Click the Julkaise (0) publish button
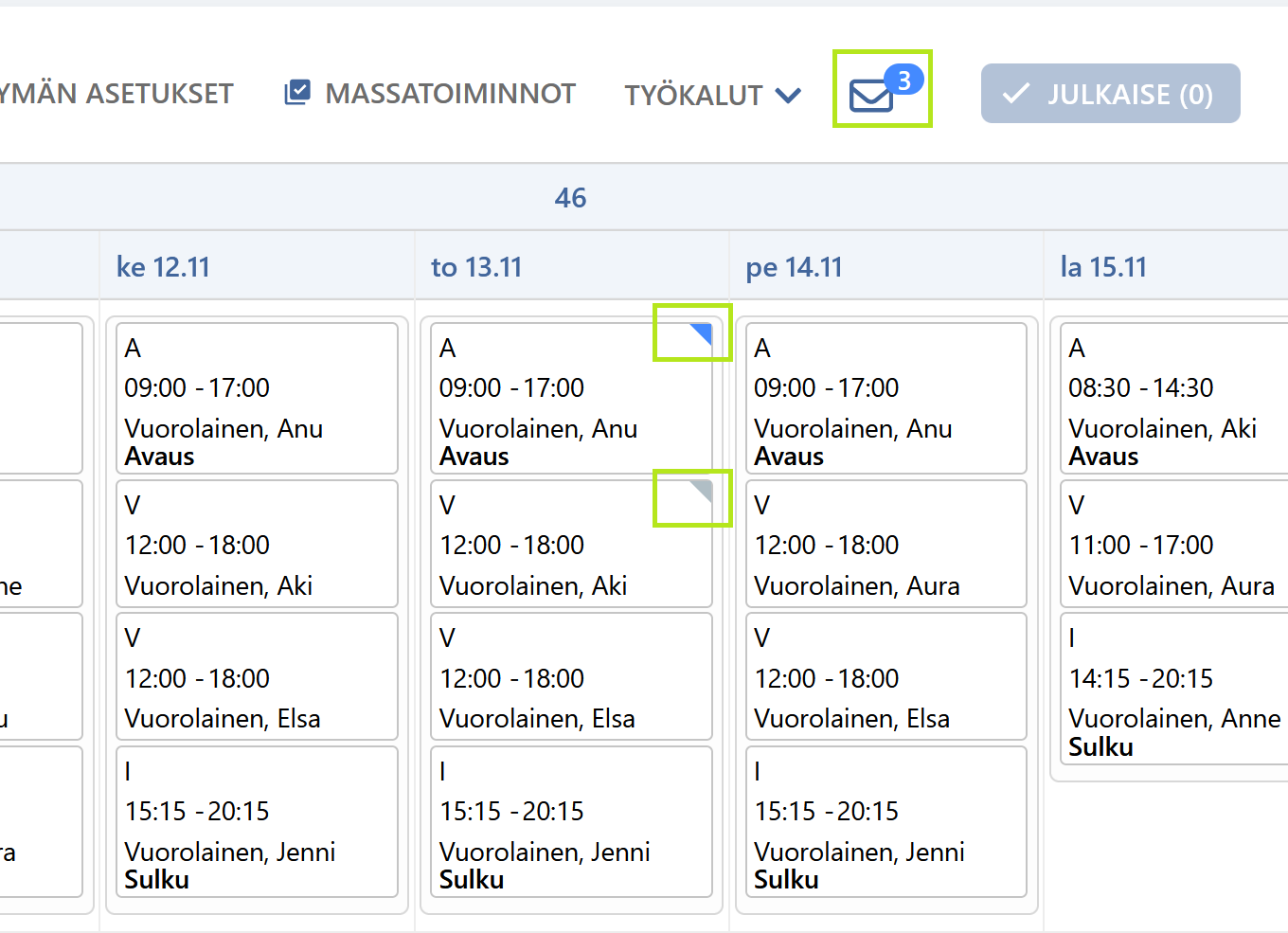The width and height of the screenshot is (1288, 933). pyautogui.click(x=1111, y=94)
